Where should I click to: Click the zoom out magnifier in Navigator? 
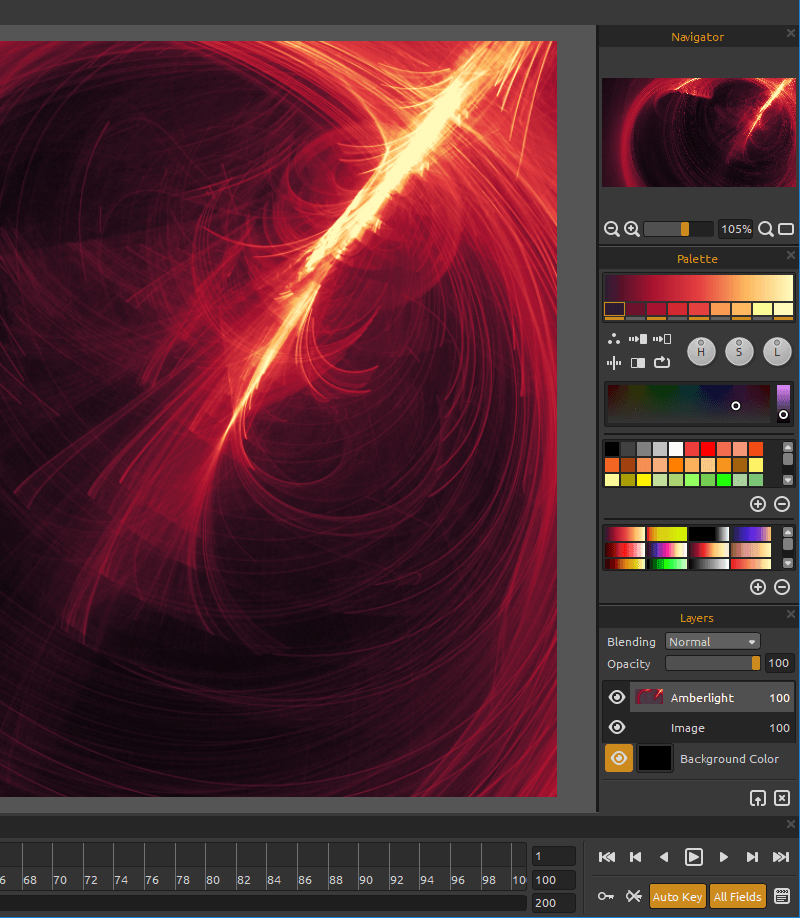pyautogui.click(x=612, y=229)
